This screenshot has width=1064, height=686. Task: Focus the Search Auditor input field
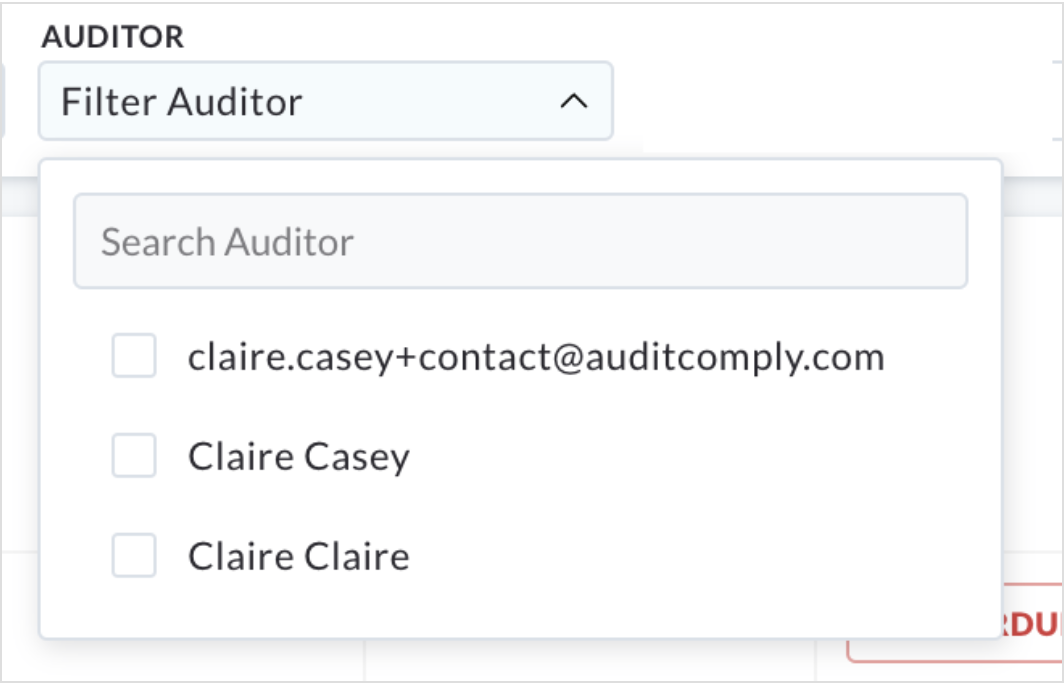520,242
